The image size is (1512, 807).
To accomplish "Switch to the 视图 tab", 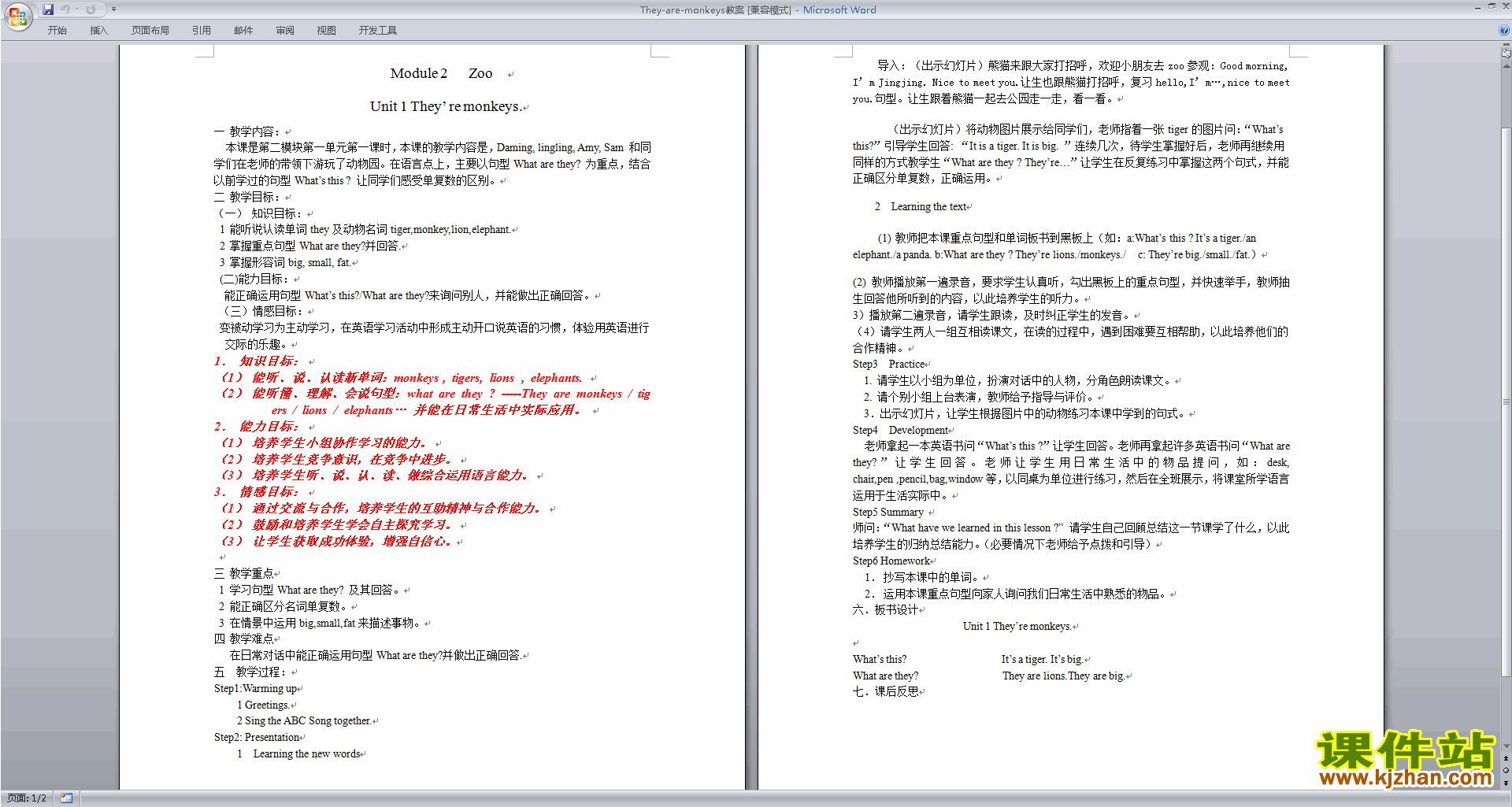I will [326, 30].
